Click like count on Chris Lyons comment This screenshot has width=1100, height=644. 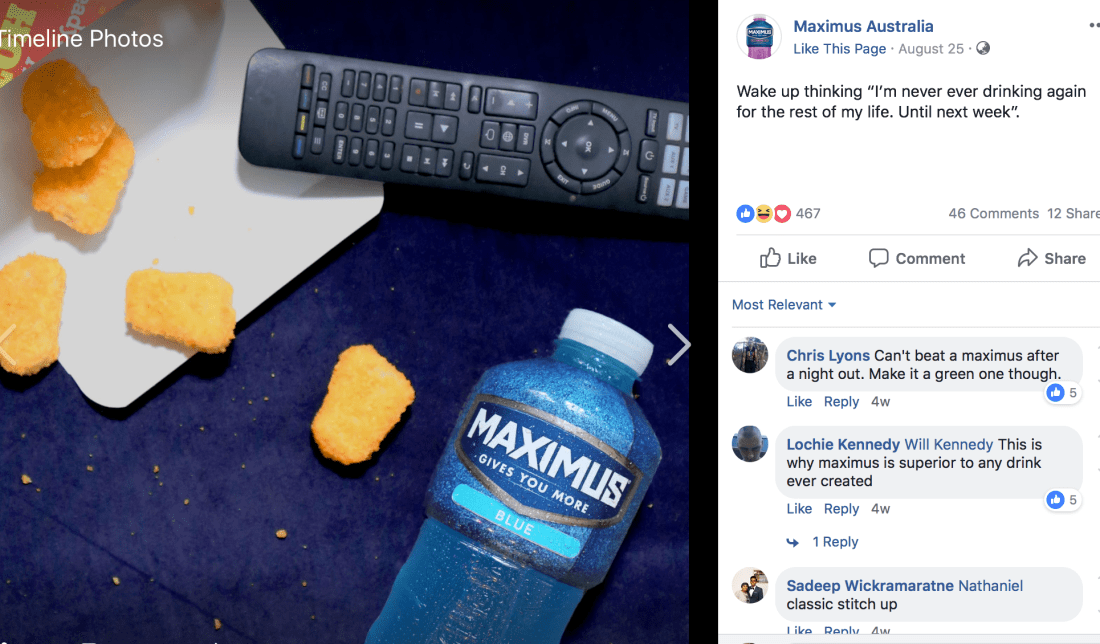1061,393
